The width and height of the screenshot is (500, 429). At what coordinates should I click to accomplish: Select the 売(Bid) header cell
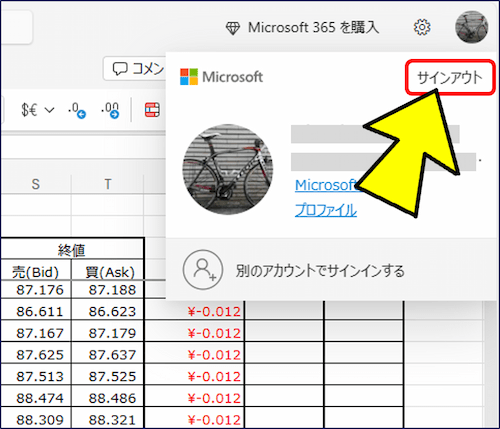[x=36, y=270]
